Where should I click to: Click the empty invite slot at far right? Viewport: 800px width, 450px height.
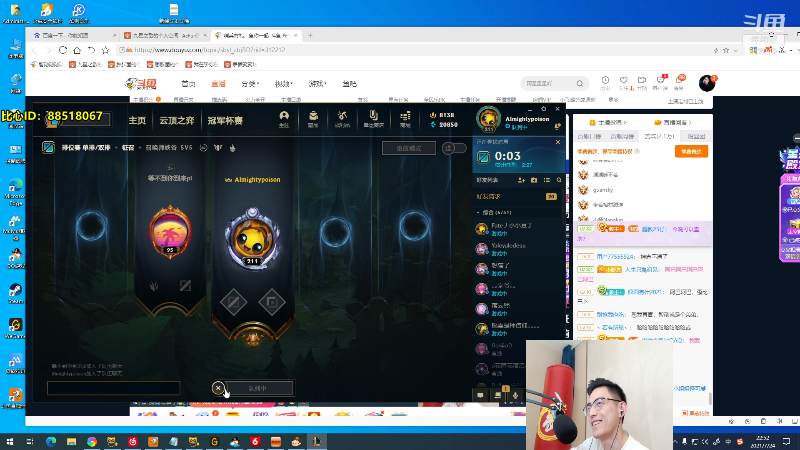[x=414, y=226]
